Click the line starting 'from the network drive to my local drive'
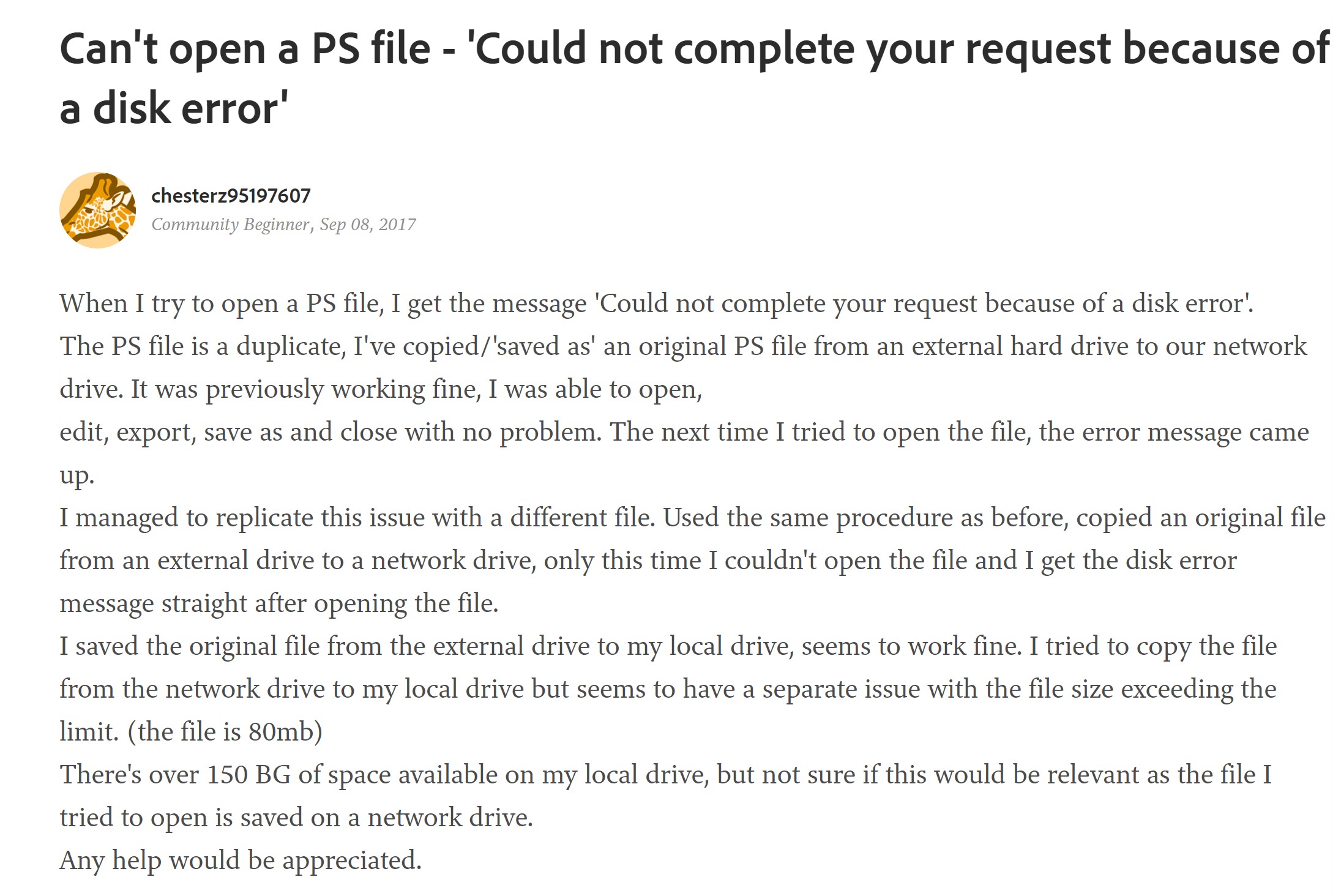This screenshot has width=1341, height=896. (667, 689)
